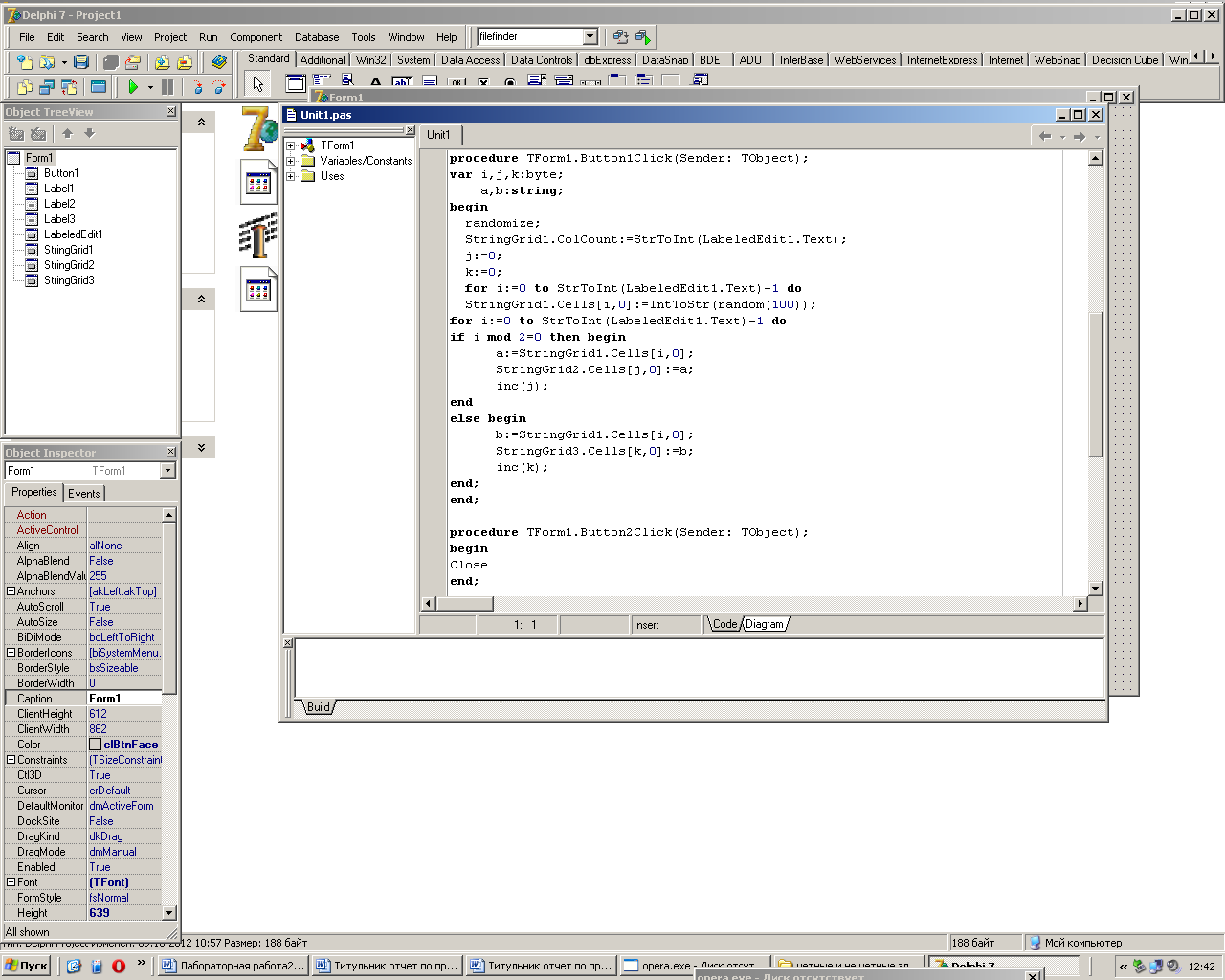Click the Trace Into debug icon

tap(197, 87)
